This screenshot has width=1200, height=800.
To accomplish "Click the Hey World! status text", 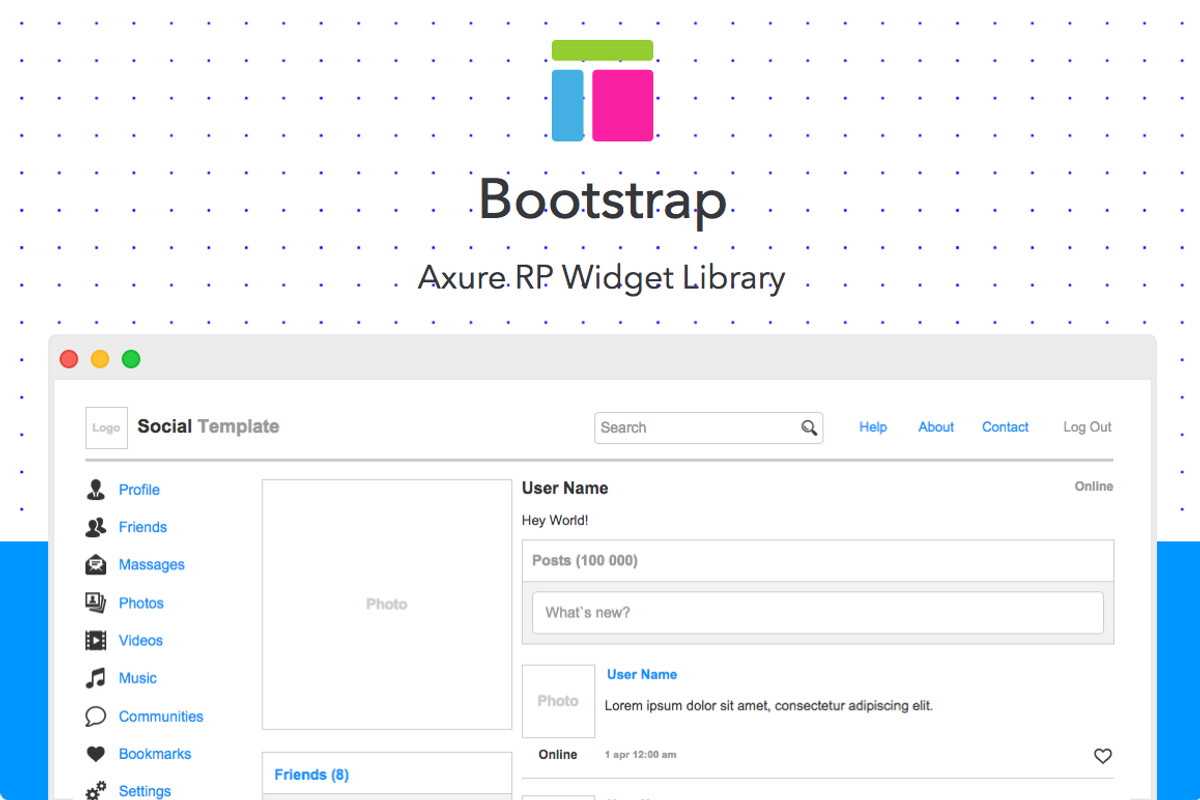I will click(555, 520).
